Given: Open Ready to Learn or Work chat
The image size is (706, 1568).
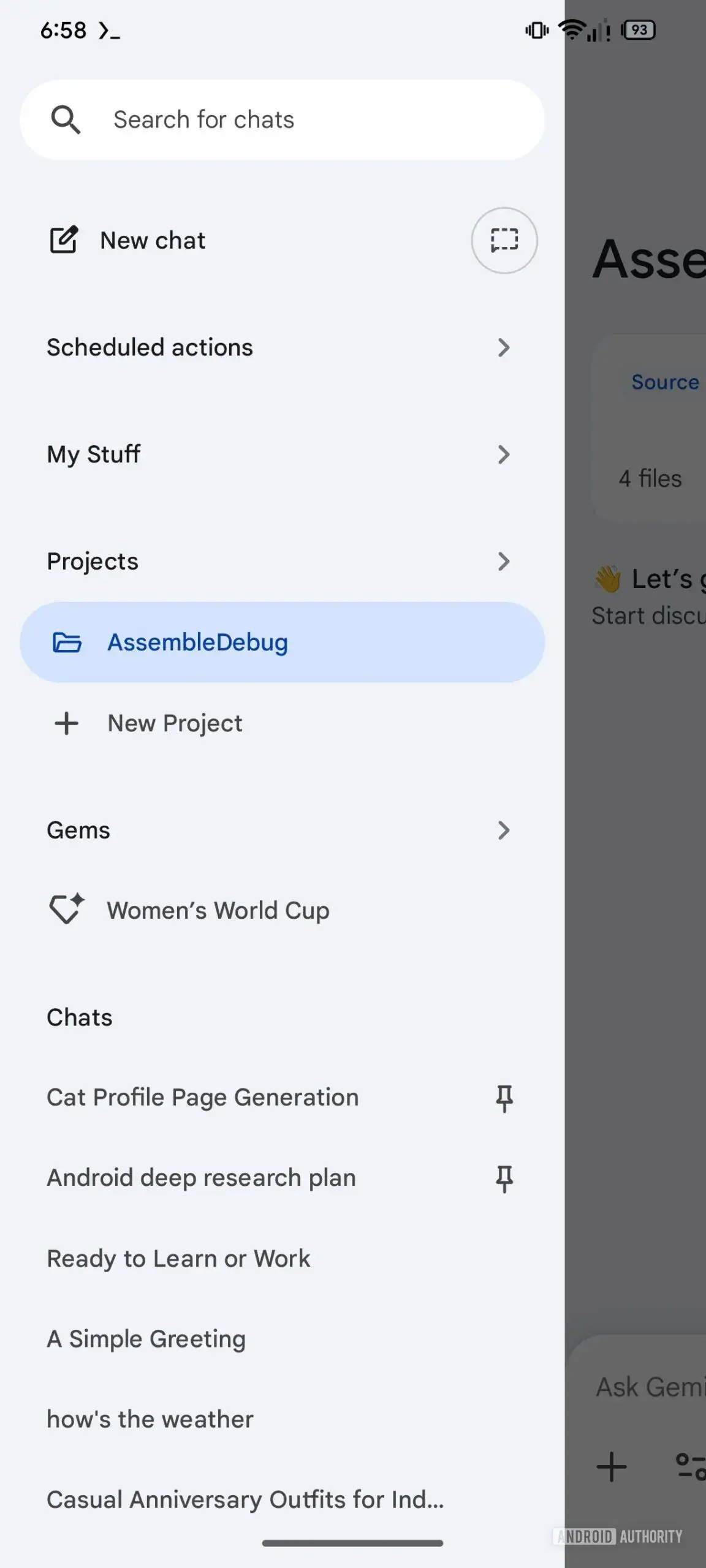Looking at the screenshot, I should pos(179,1259).
